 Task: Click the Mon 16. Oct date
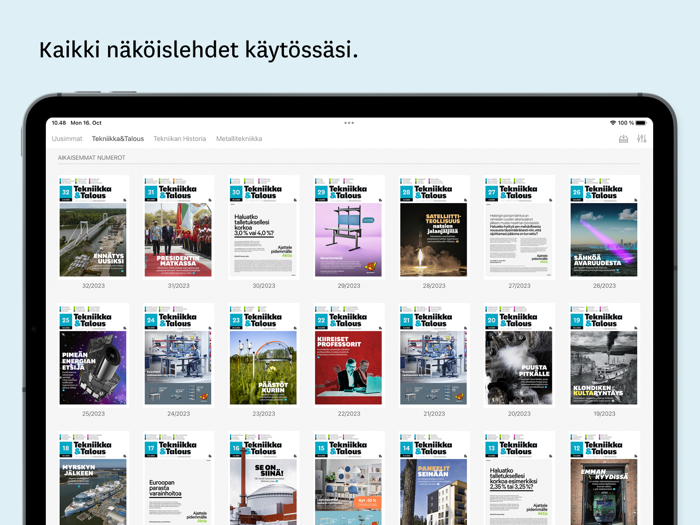[x=86, y=123]
